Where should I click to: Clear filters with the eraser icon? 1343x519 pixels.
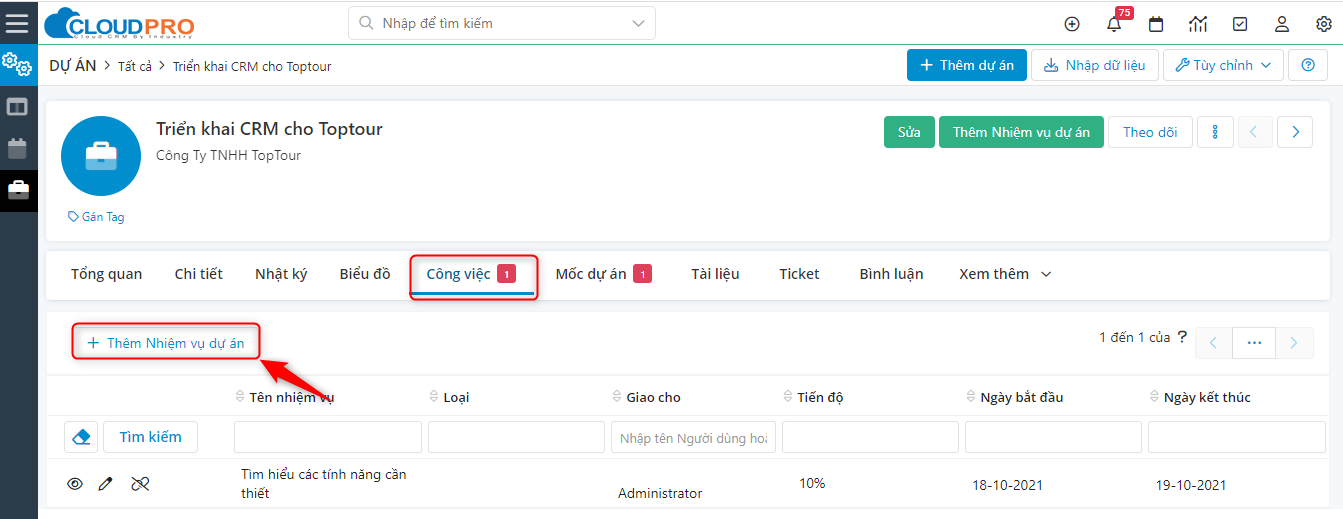click(x=81, y=437)
